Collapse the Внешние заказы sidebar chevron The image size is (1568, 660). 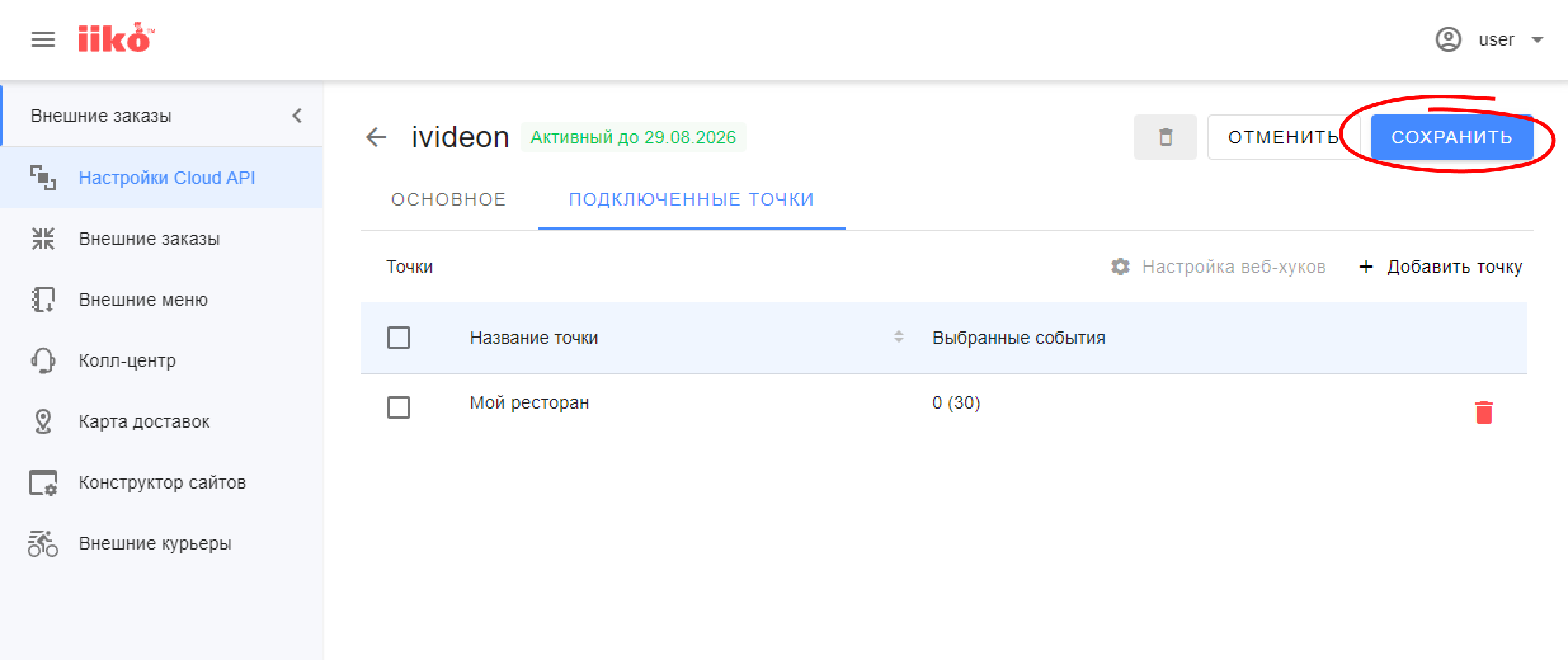[297, 115]
